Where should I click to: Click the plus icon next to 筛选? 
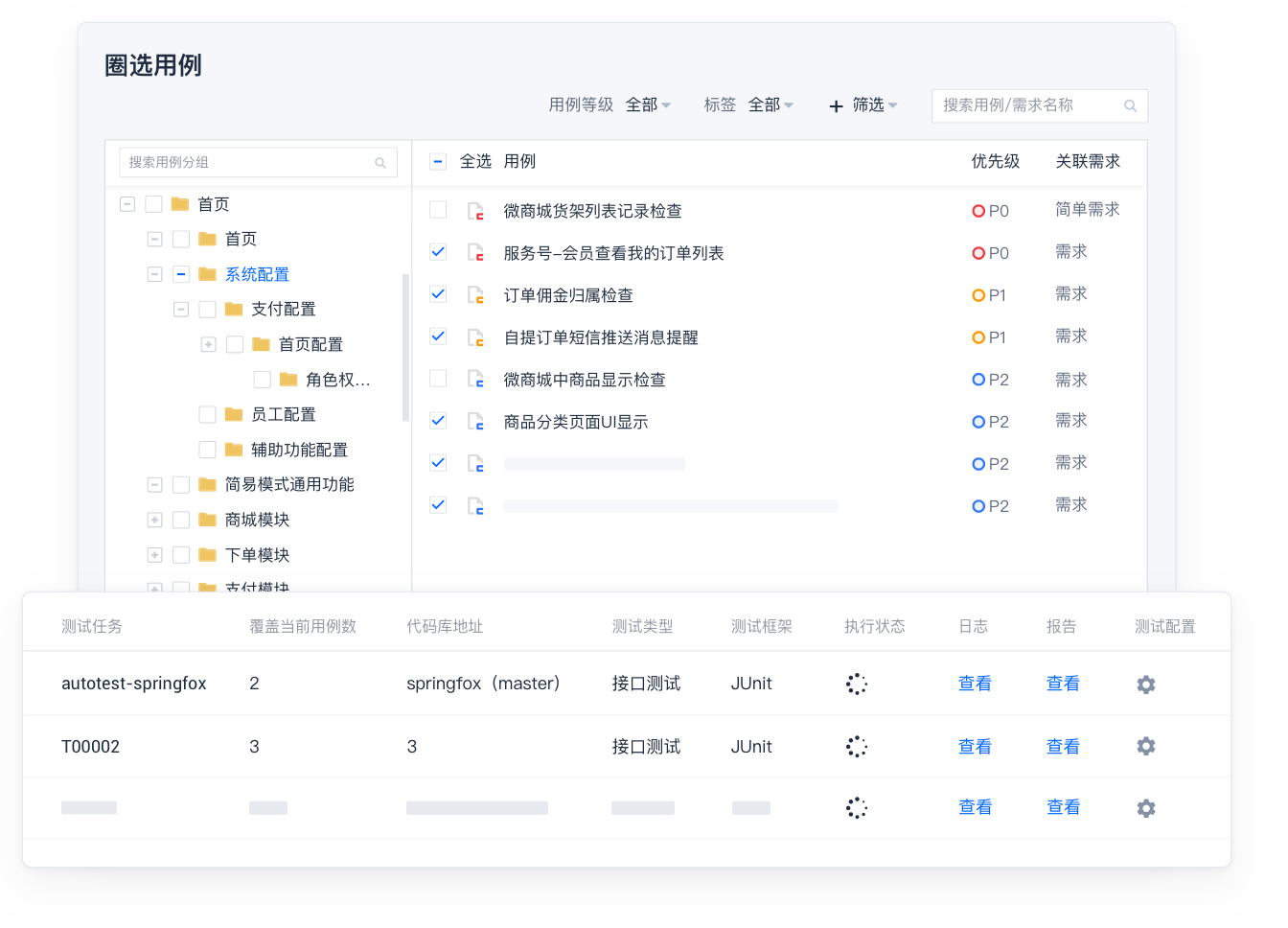pos(836,106)
